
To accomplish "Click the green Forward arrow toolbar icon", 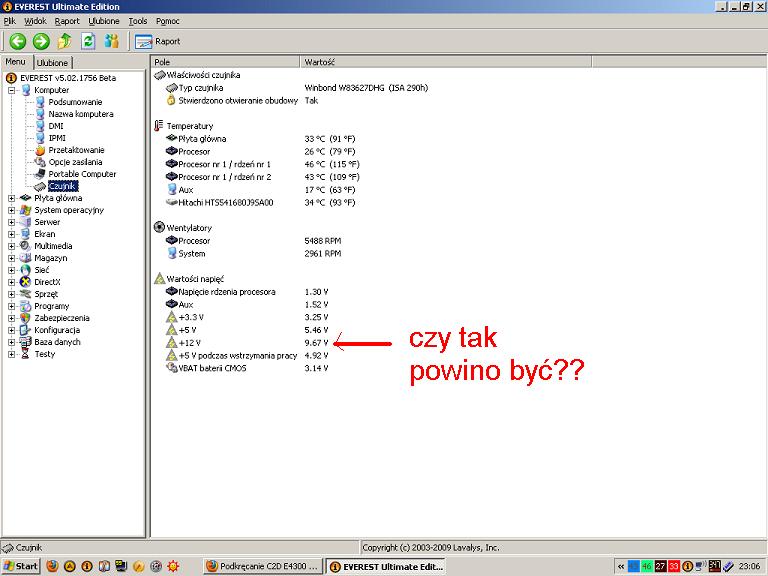I will (x=41, y=41).
